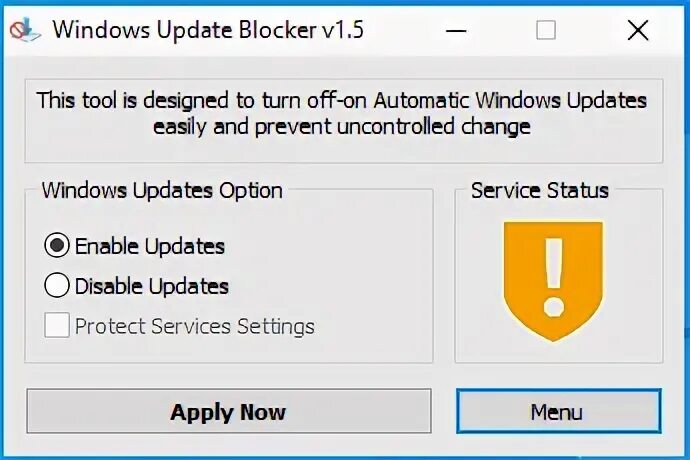Click the orange shield status icon
The image size is (690, 460).
pyautogui.click(x=553, y=280)
